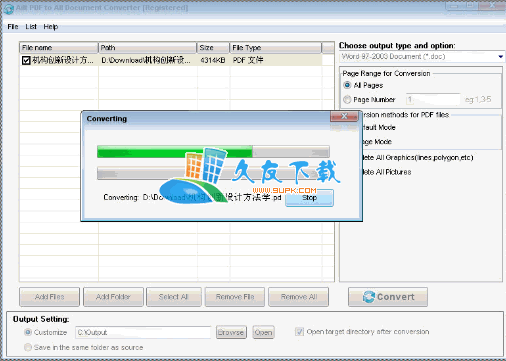This screenshot has width=506, height=361.
Task: Toggle the checkbox of the listed PDF file
Action: 26,60
